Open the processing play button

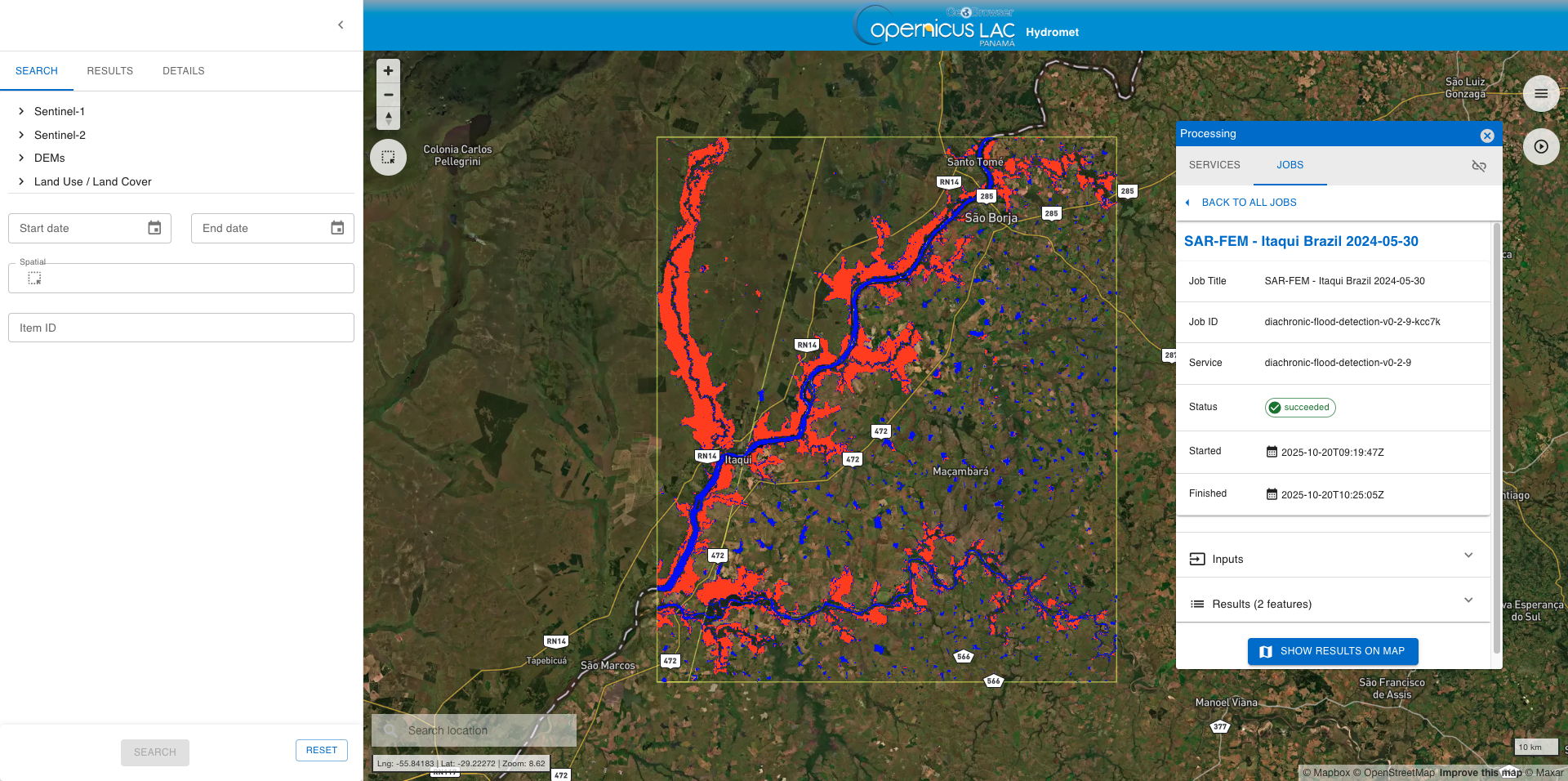1541,147
